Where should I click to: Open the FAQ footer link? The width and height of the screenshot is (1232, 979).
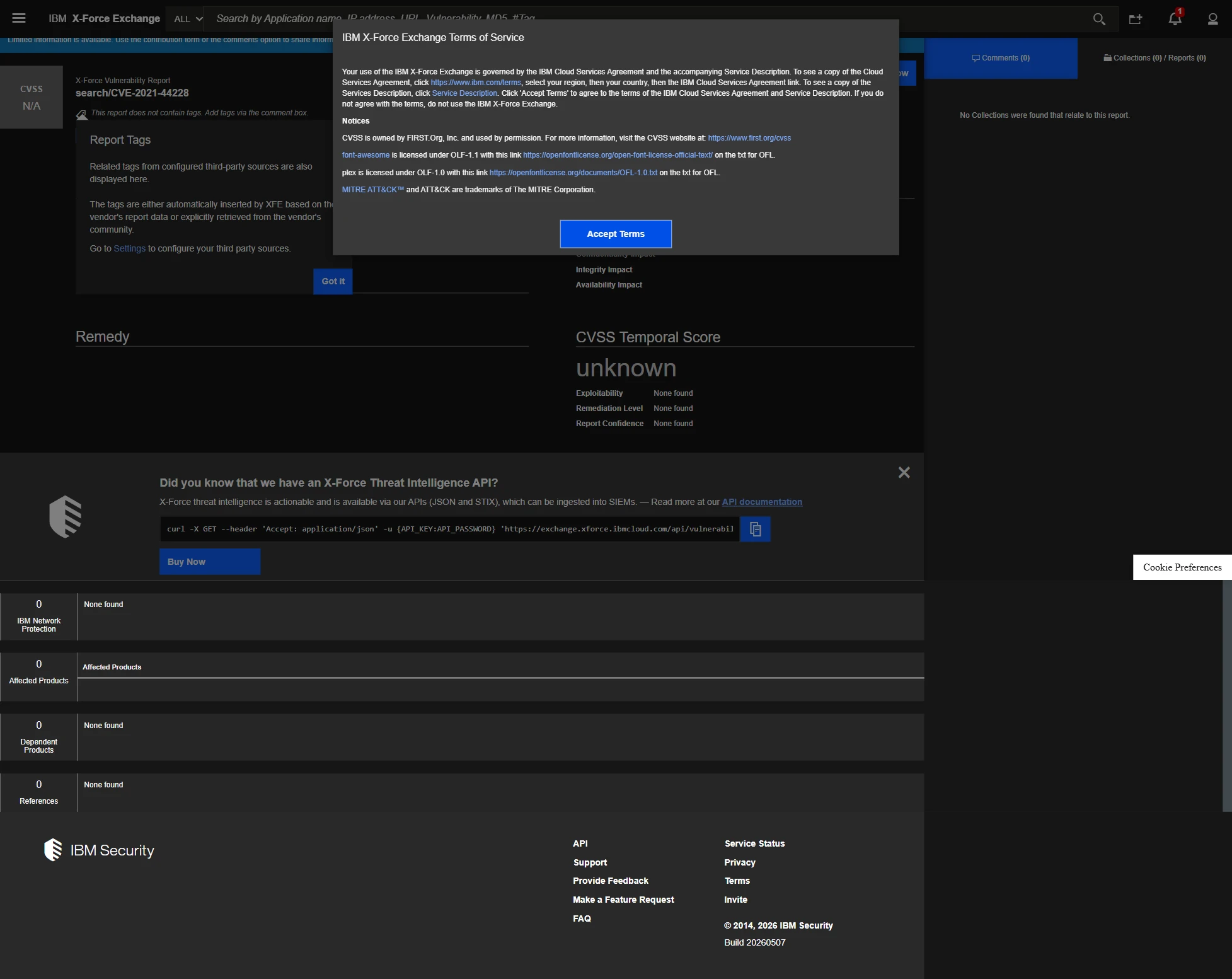[582, 918]
